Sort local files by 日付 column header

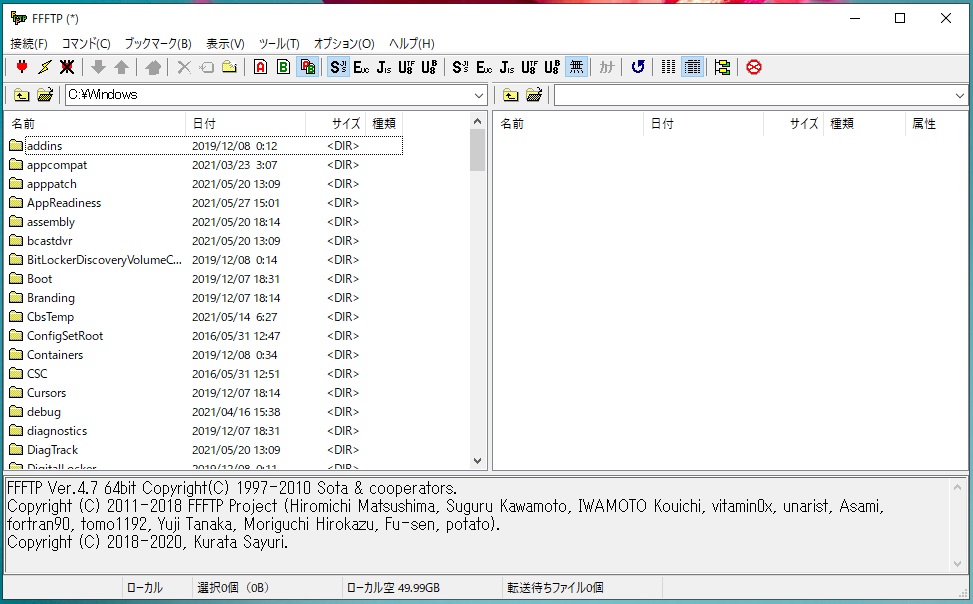click(245, 124)
